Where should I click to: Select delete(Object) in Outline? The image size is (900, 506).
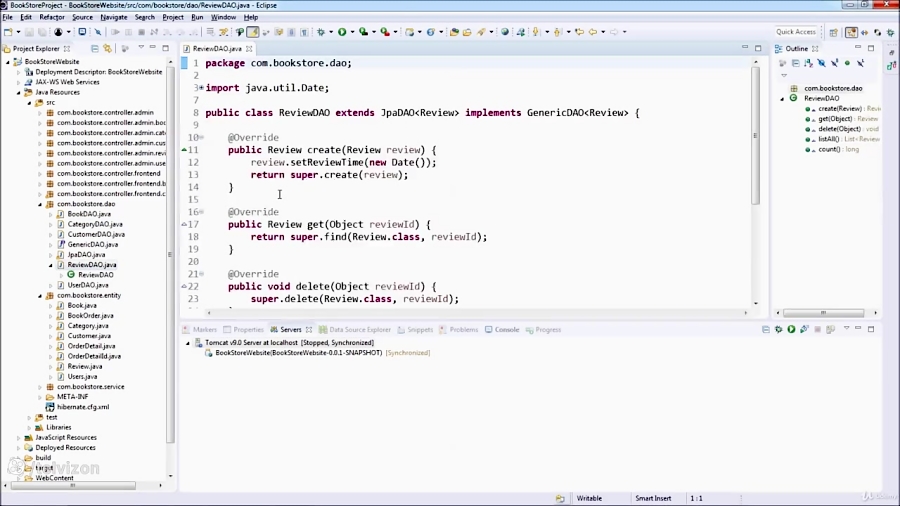839,129
